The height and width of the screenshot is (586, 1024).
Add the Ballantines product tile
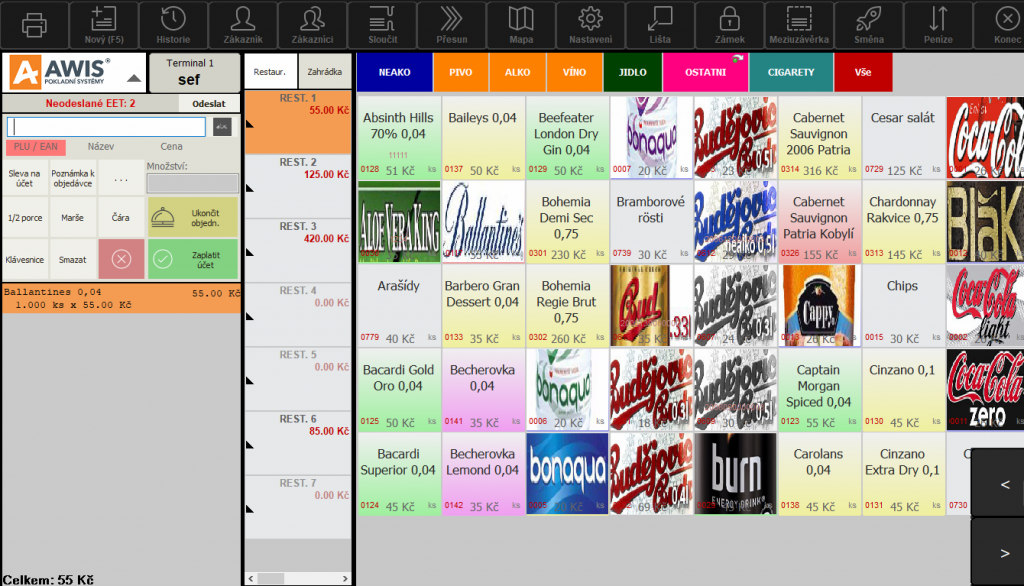coord(483,222)
